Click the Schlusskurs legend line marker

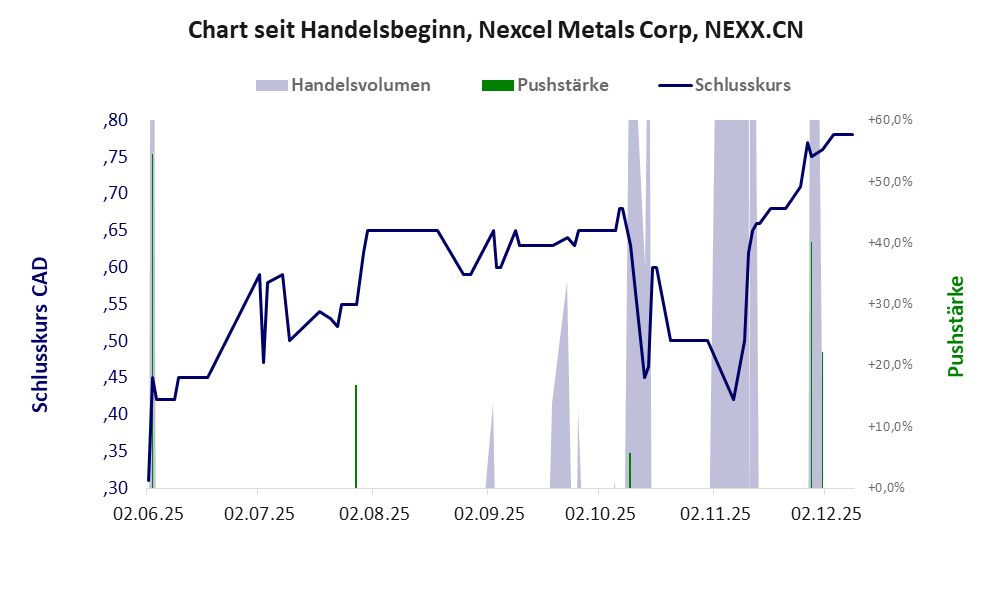[673, 85]
